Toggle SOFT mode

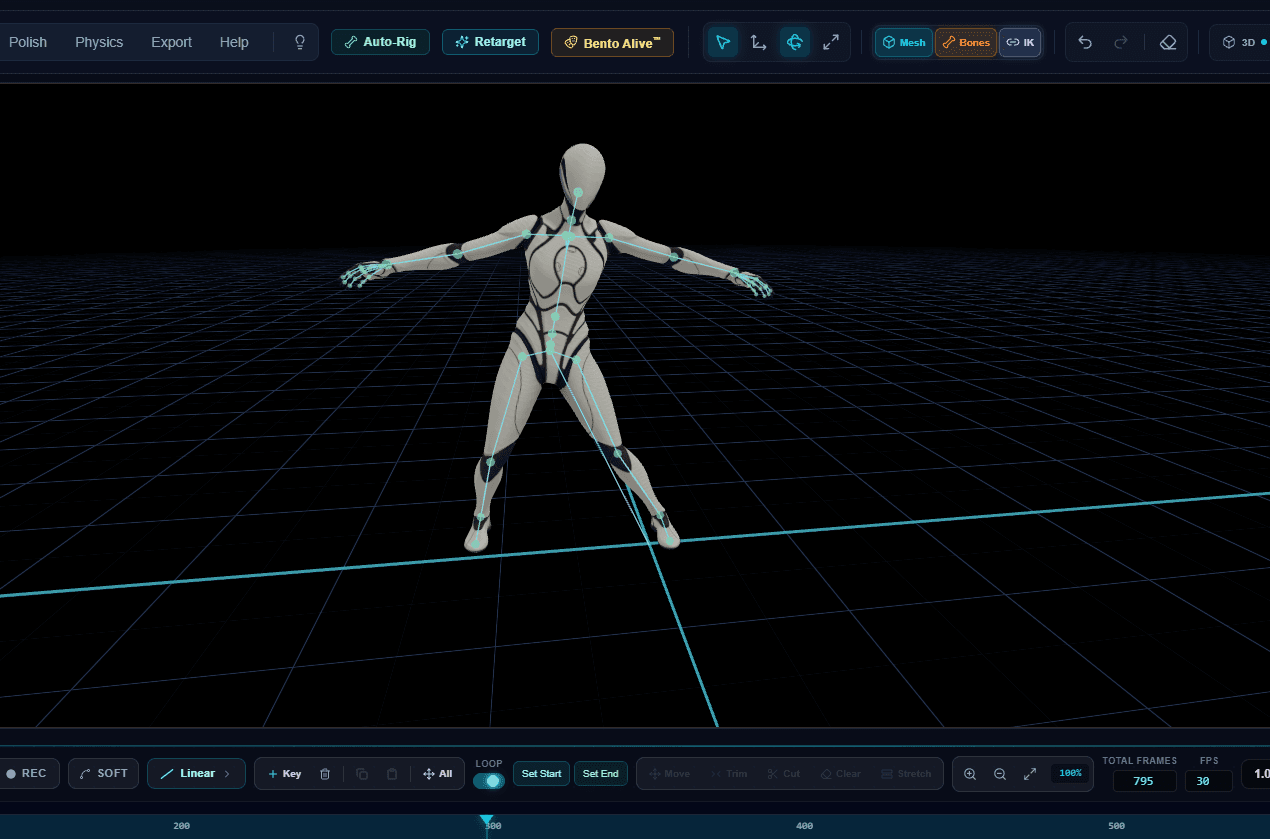click(x=103, y=773)
